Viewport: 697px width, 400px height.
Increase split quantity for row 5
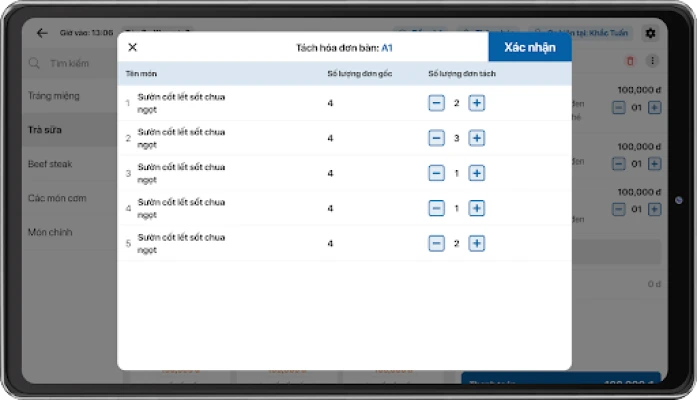point(477,243)
